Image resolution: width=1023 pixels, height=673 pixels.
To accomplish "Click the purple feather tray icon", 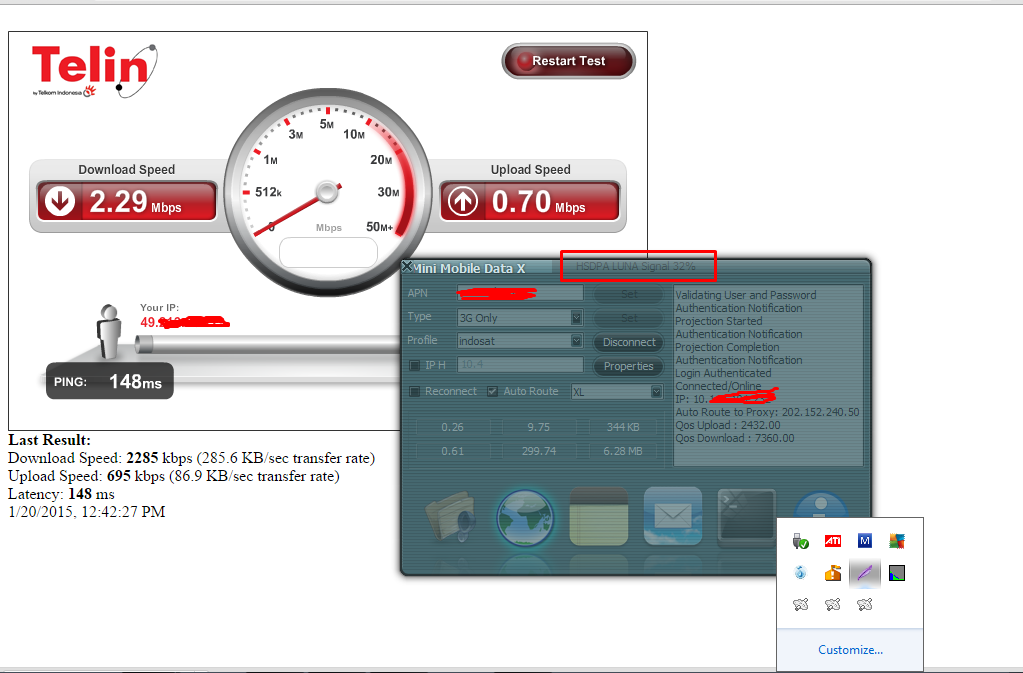I will 864,573.
